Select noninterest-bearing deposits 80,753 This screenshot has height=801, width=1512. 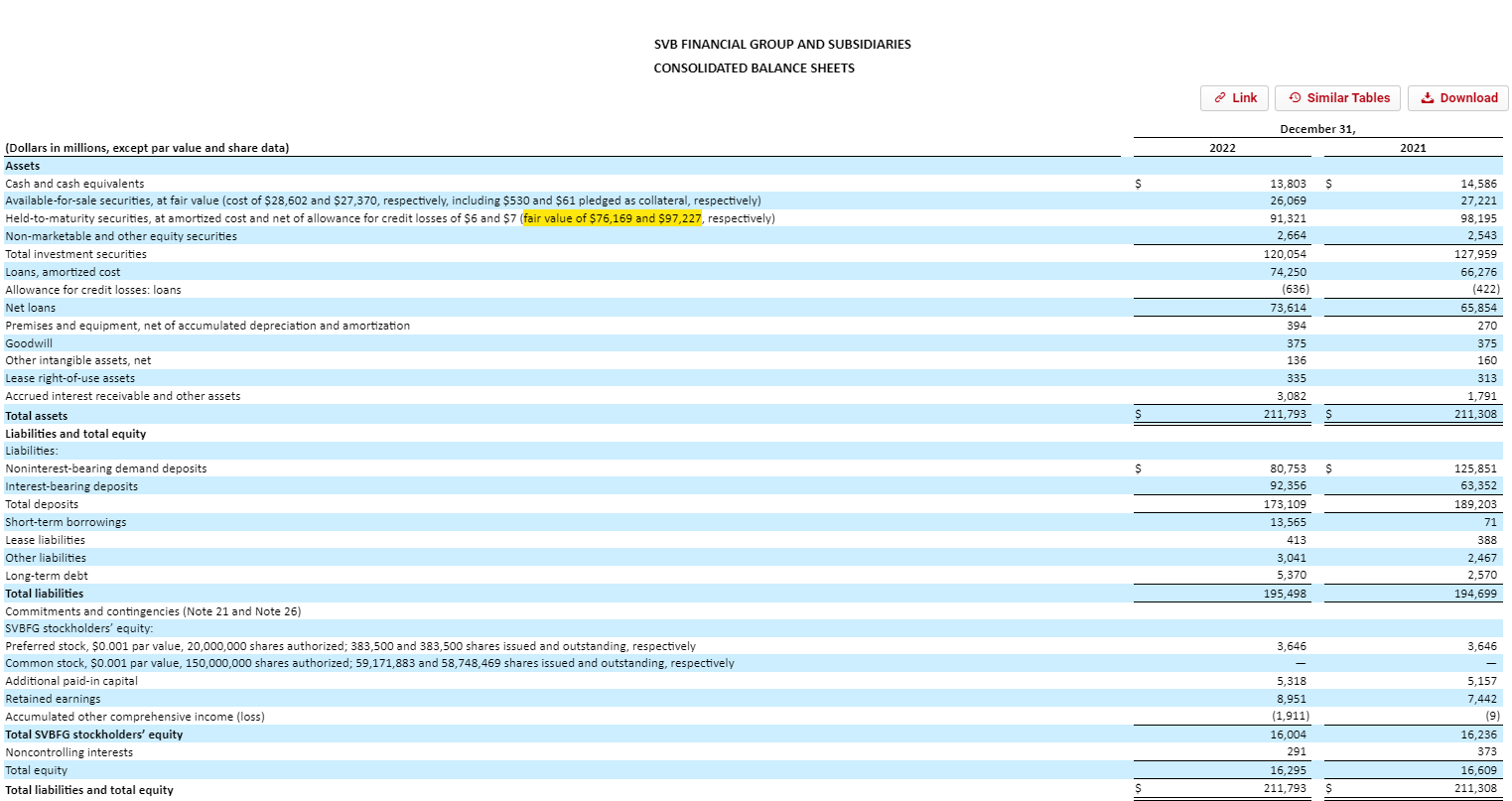pos(1288,468)
